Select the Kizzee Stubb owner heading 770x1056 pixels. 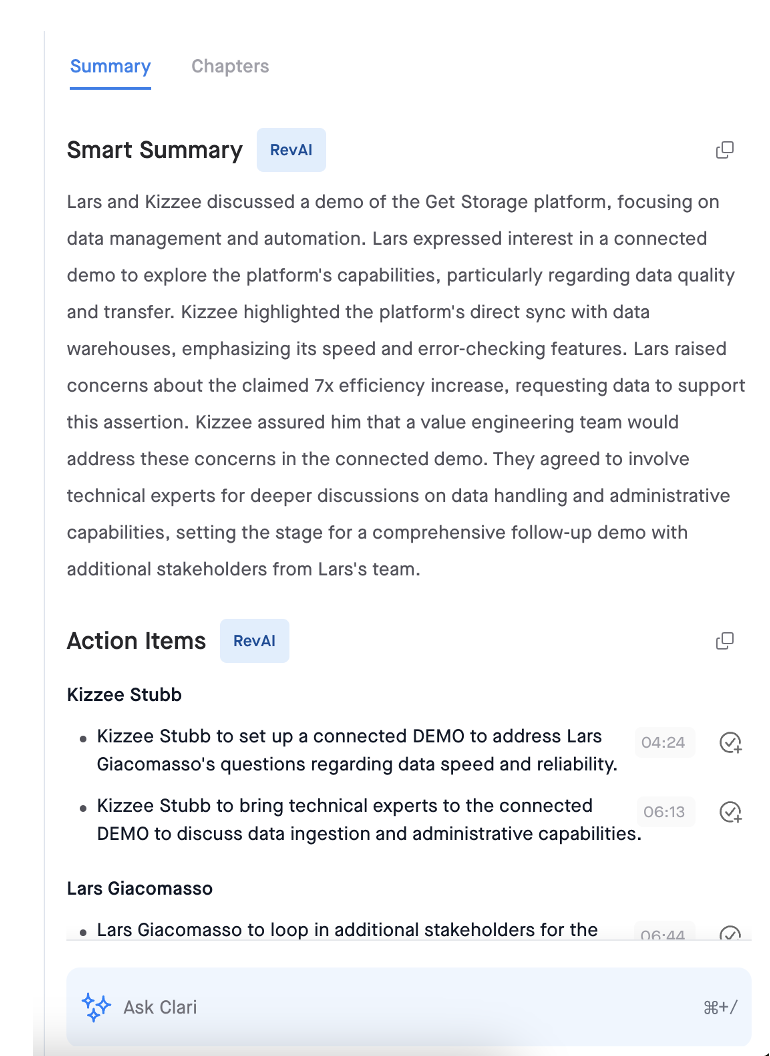point(125,694)
